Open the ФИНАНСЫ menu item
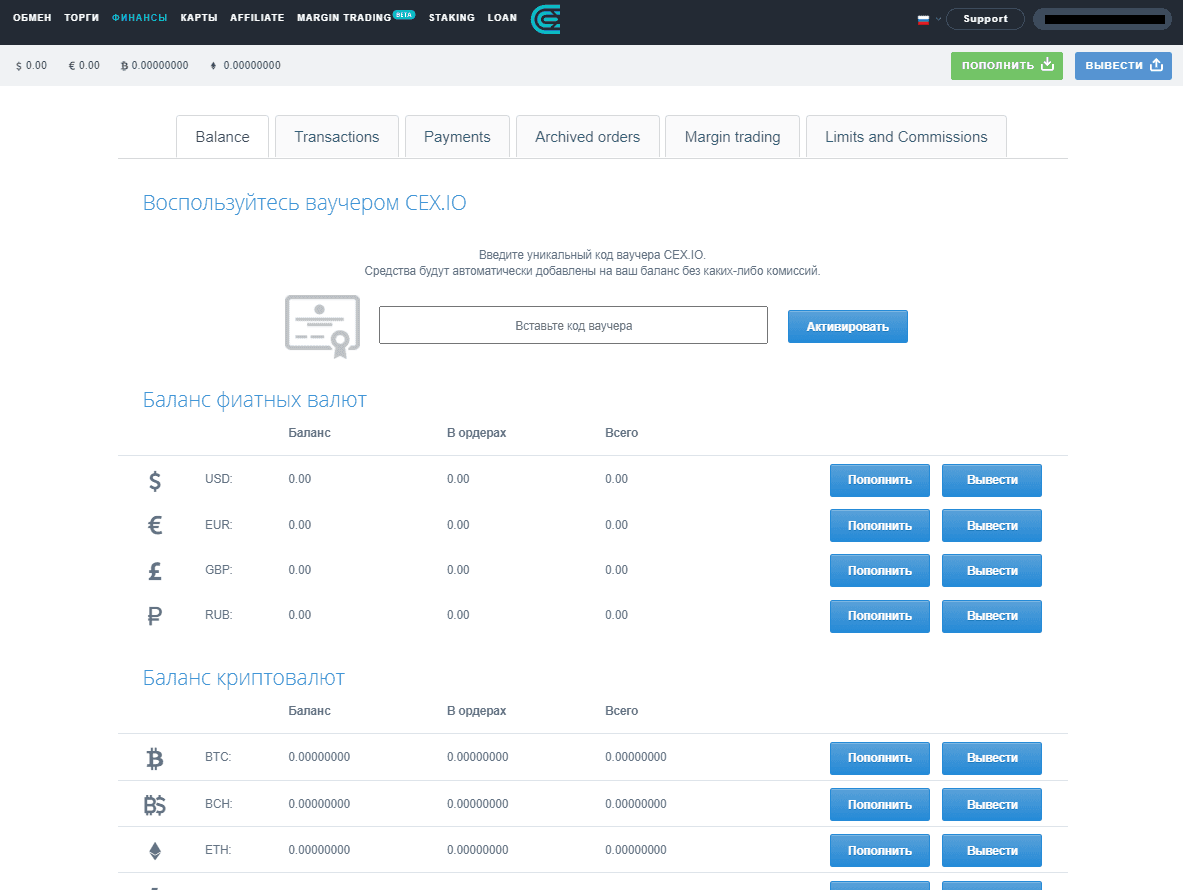Viewport: 1183px width, 890px height. pos(140,17)
